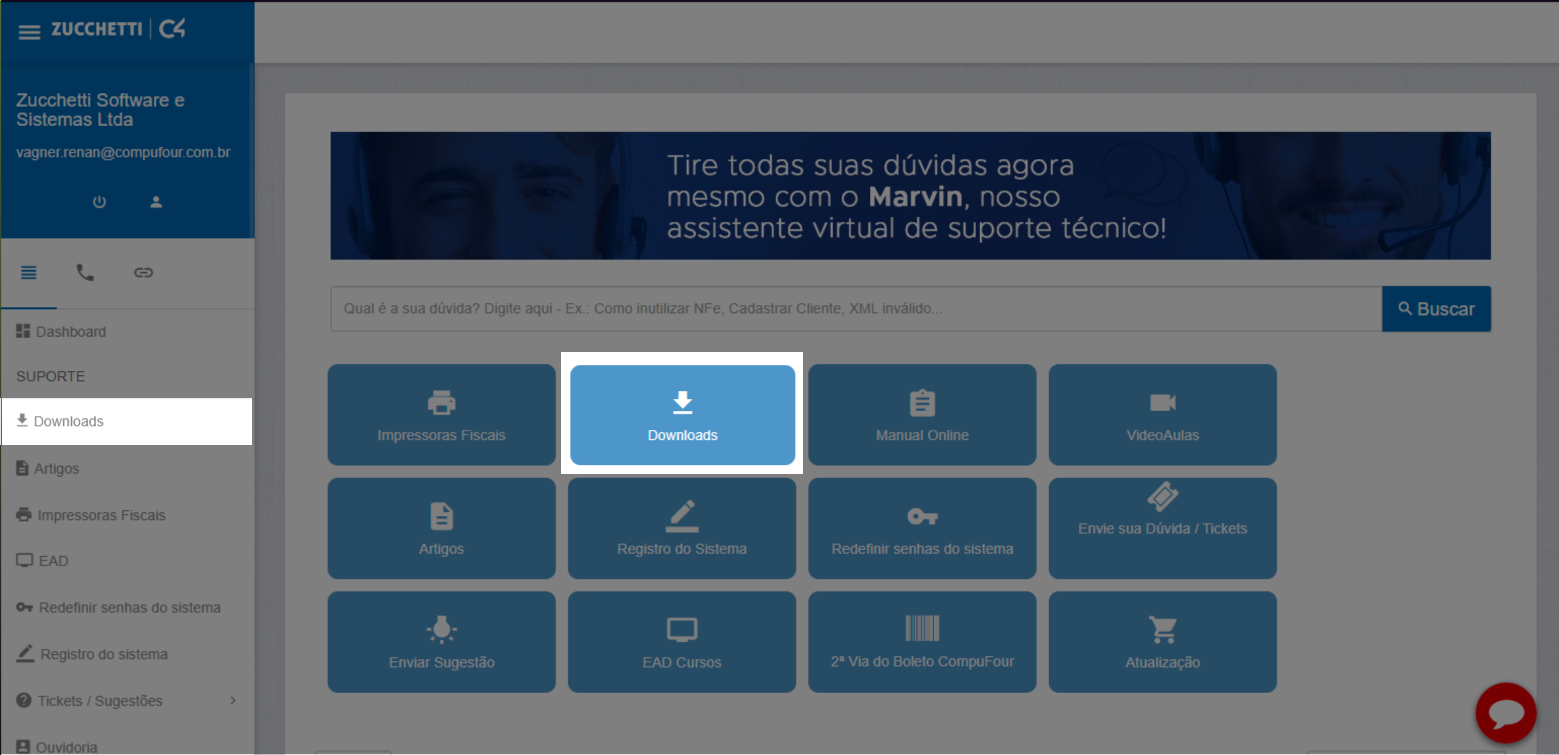The image size is (1559, 755).
Task: Open the Atualização shopping cart tile
Action: (x=1162, y=641)
